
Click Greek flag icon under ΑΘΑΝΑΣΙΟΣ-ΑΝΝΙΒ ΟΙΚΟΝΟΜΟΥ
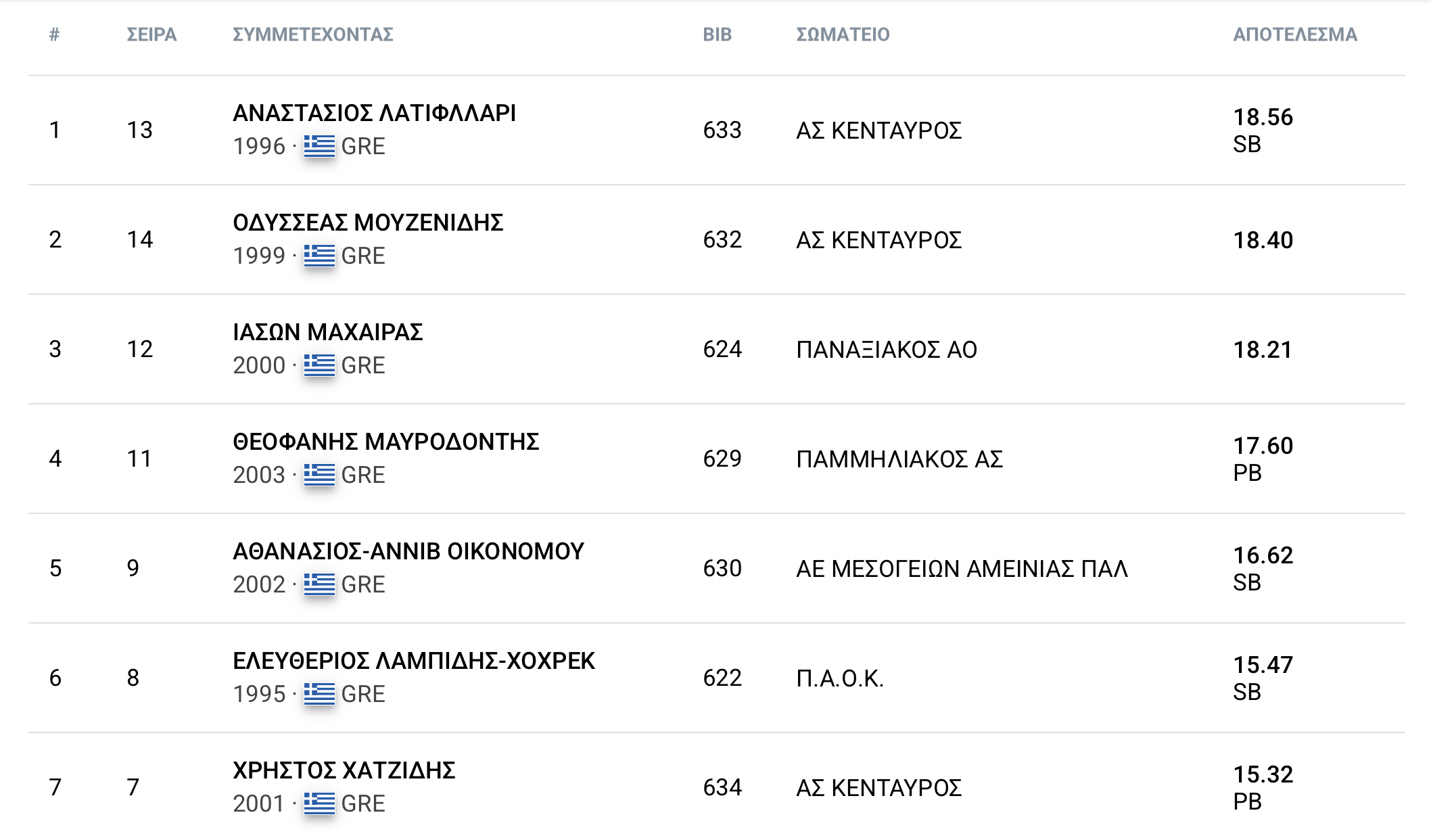click(319, 584)
